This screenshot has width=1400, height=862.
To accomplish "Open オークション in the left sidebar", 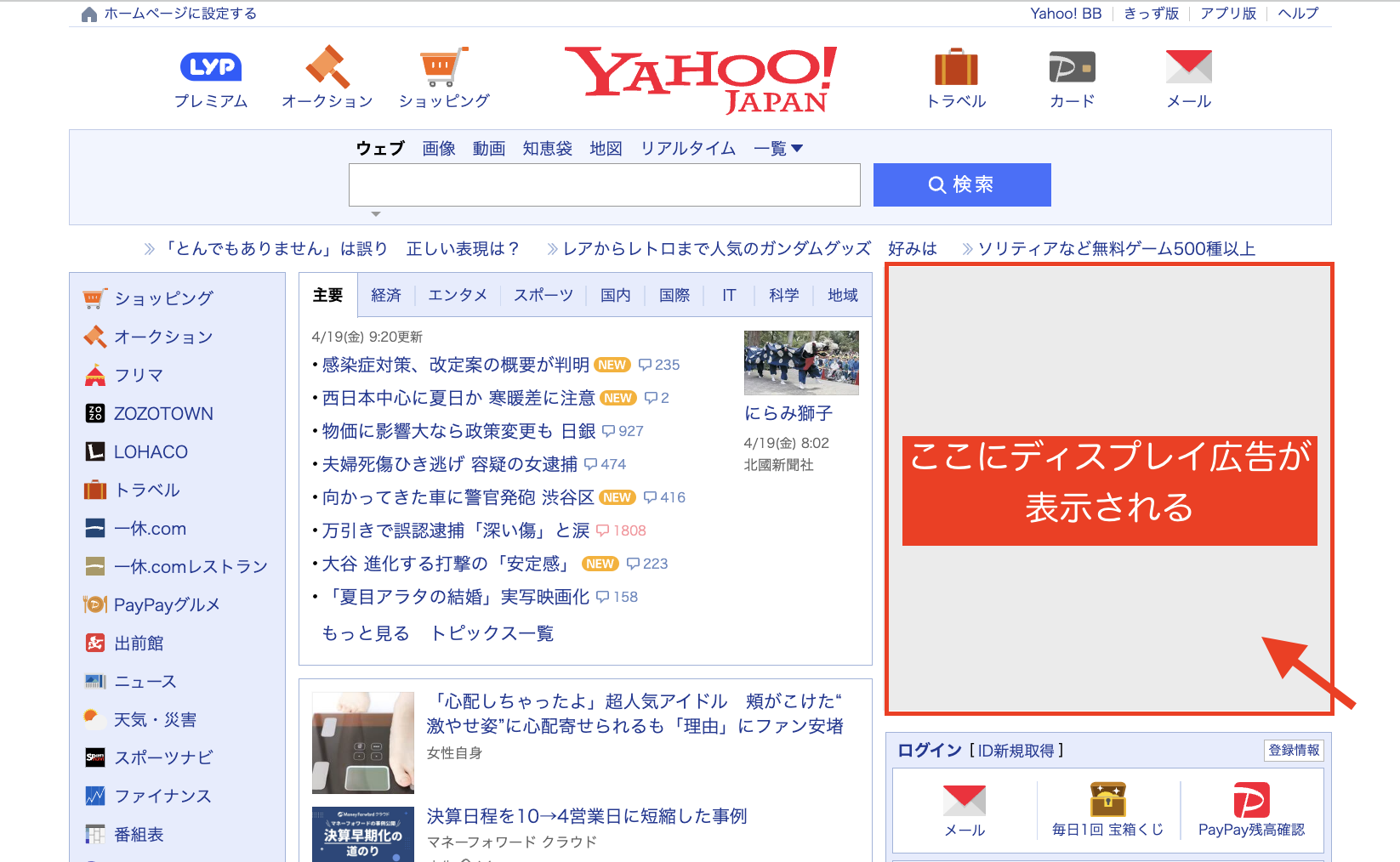I will (163, 337).
